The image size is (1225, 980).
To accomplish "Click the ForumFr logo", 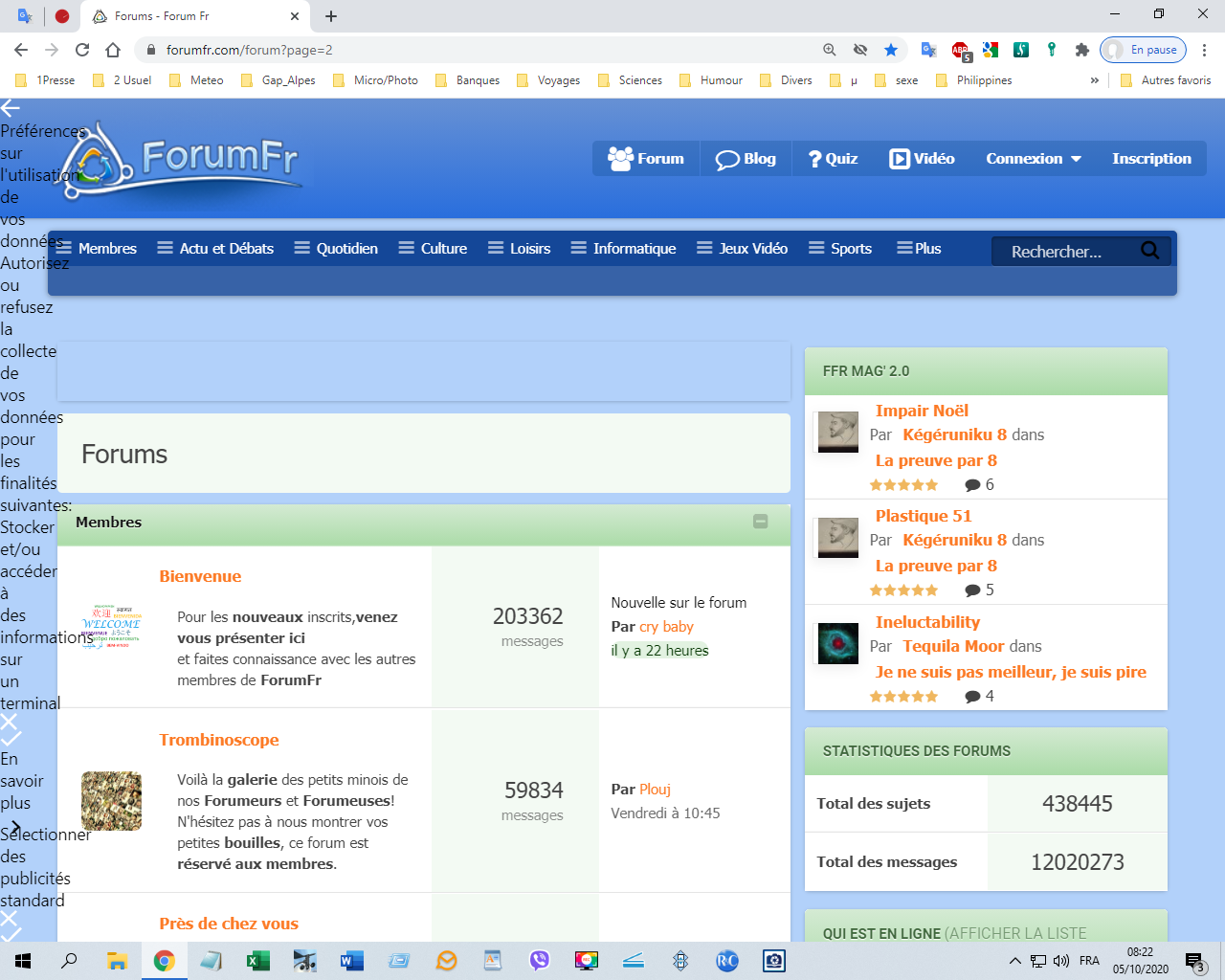I will pos(182,159).
